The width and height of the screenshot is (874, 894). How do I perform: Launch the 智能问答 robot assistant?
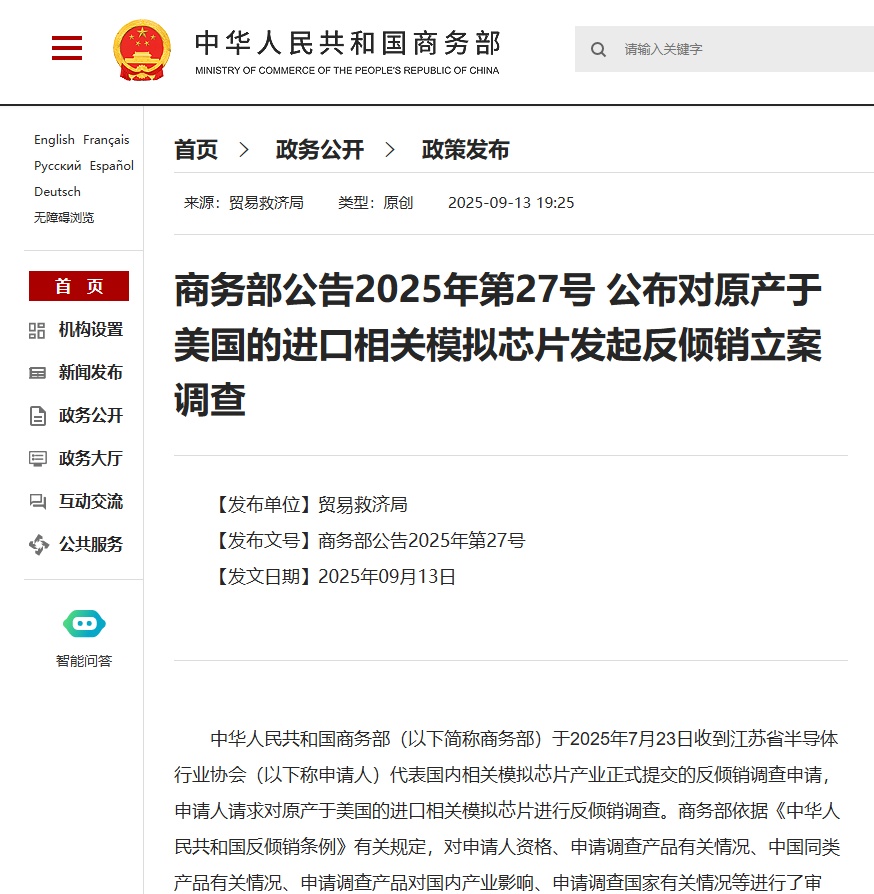[x=84, y=623]
